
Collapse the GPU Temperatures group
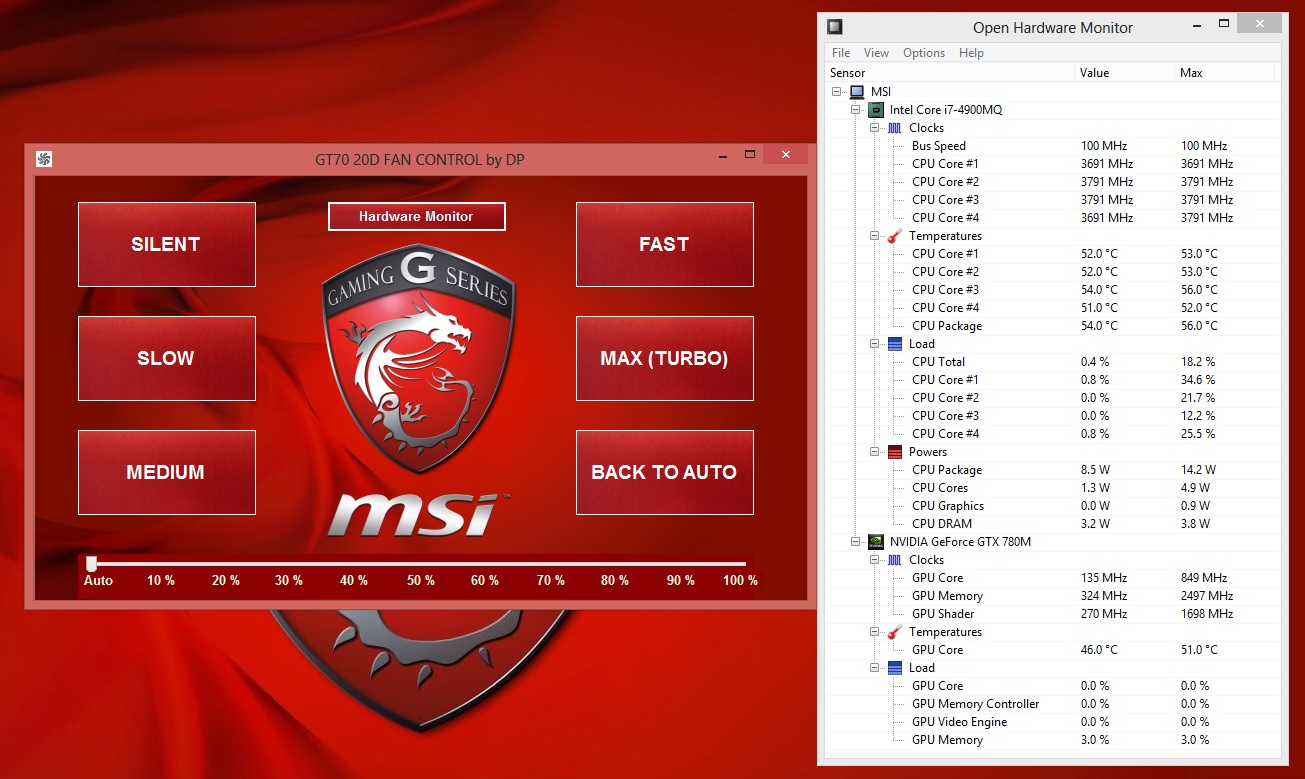(875, 632)
